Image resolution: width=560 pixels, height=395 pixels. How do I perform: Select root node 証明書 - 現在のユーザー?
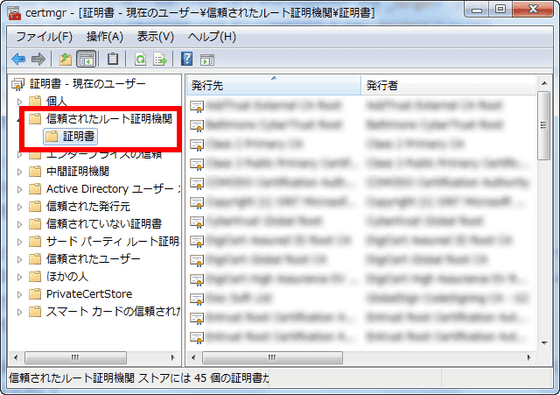(88, 84)
